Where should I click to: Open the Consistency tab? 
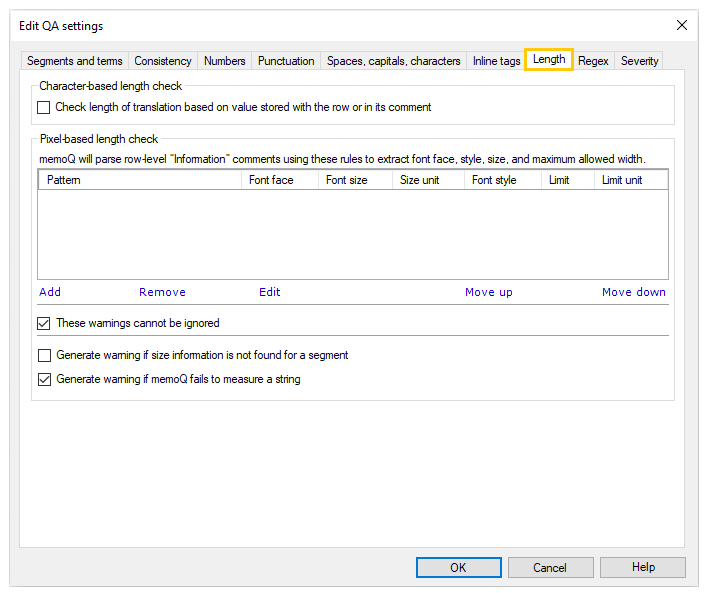click(163, 61)
